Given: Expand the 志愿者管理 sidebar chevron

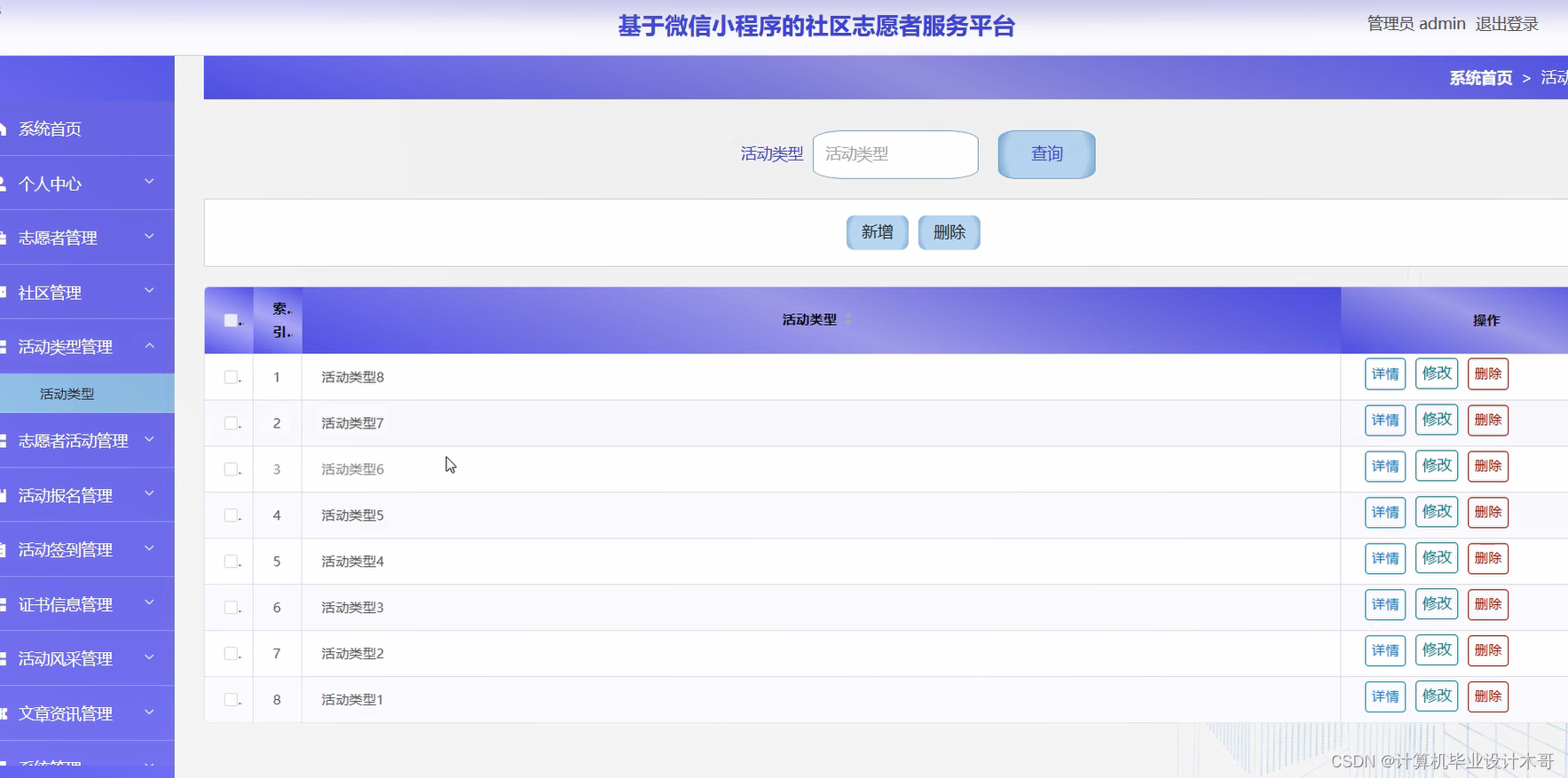Looking at the screenshot, I should pos(149,236).
